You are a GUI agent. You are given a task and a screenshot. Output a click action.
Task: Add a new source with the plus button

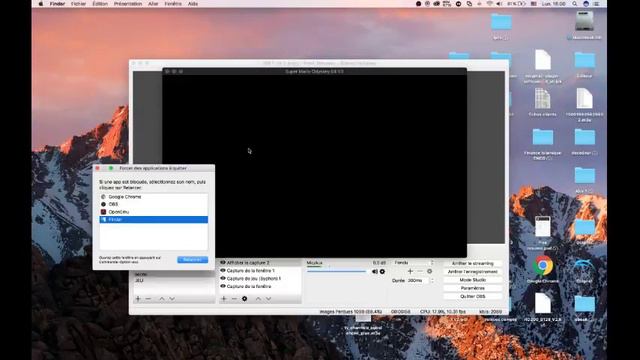pos(224,299)
